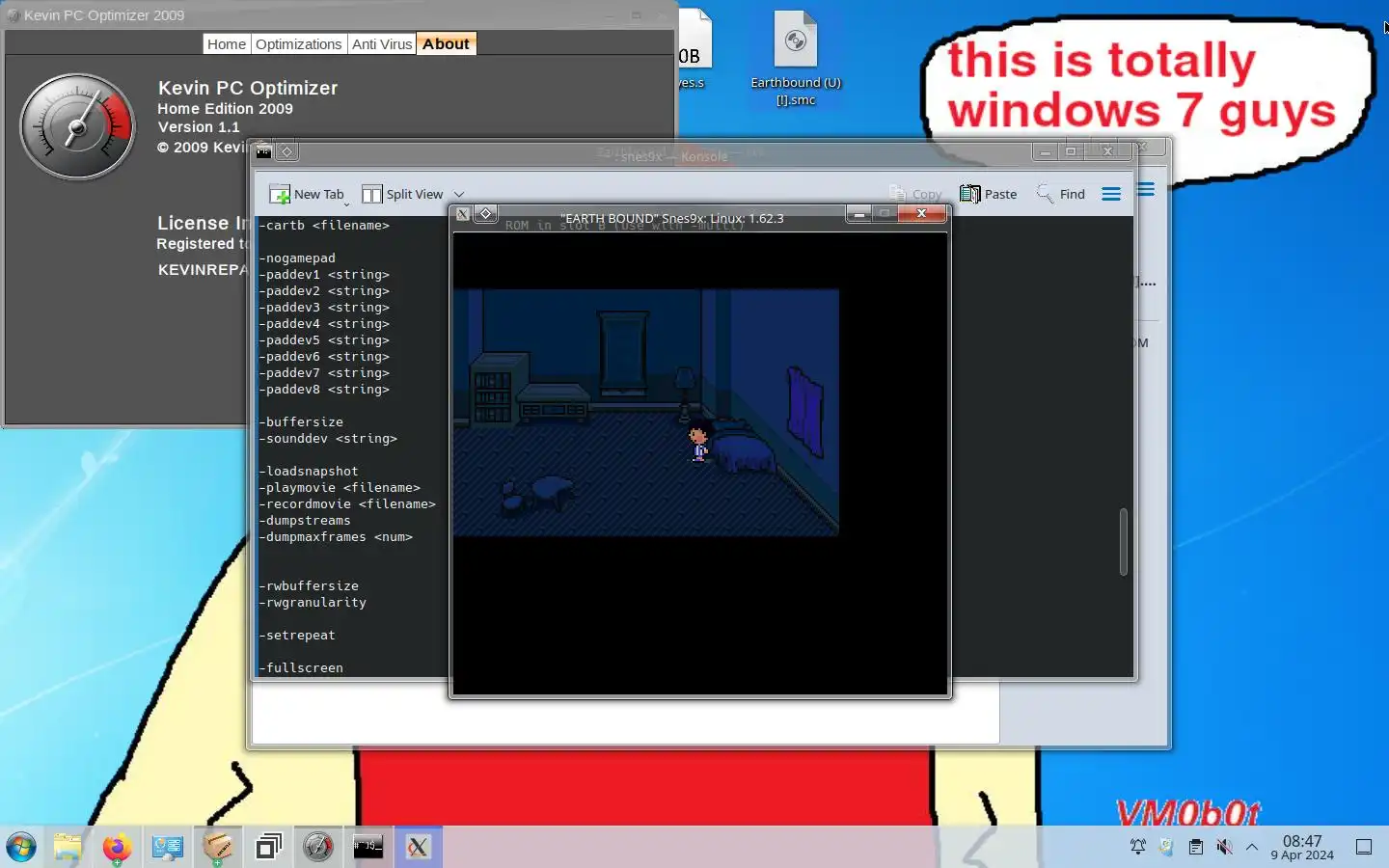This screenshot has height=868, width=1389.
Task: Open the clock showing 08:47
Action: coord(1302,847)
